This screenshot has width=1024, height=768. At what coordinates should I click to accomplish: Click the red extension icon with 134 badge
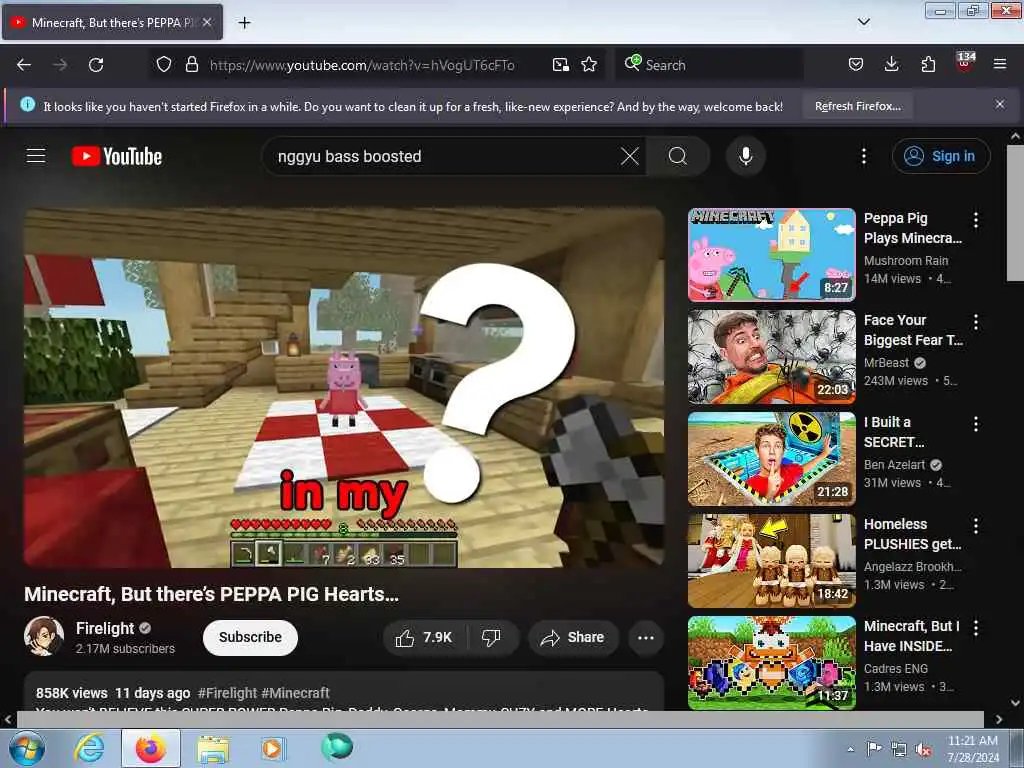965,63
